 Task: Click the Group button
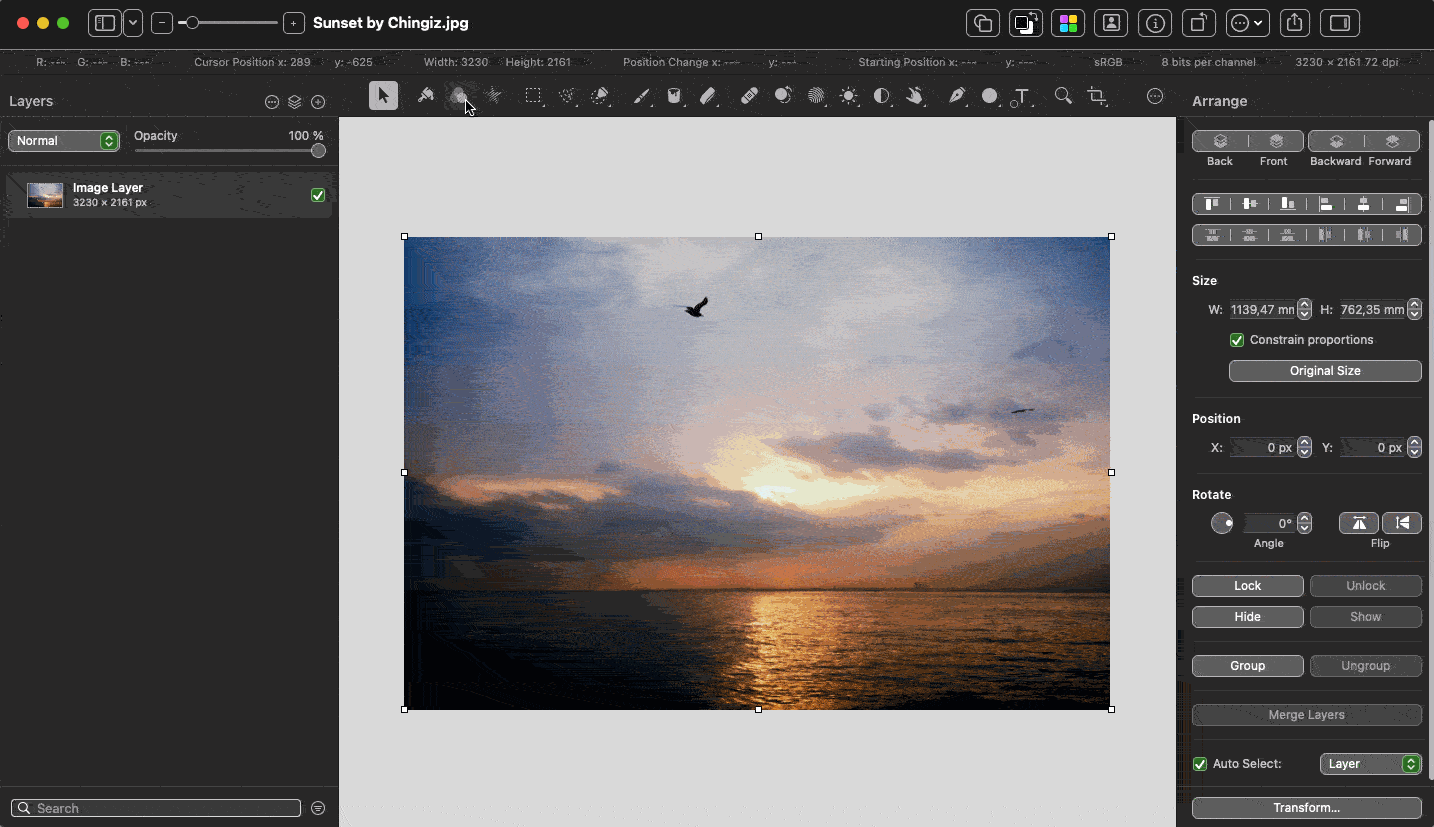click(x=1248, y=666)
